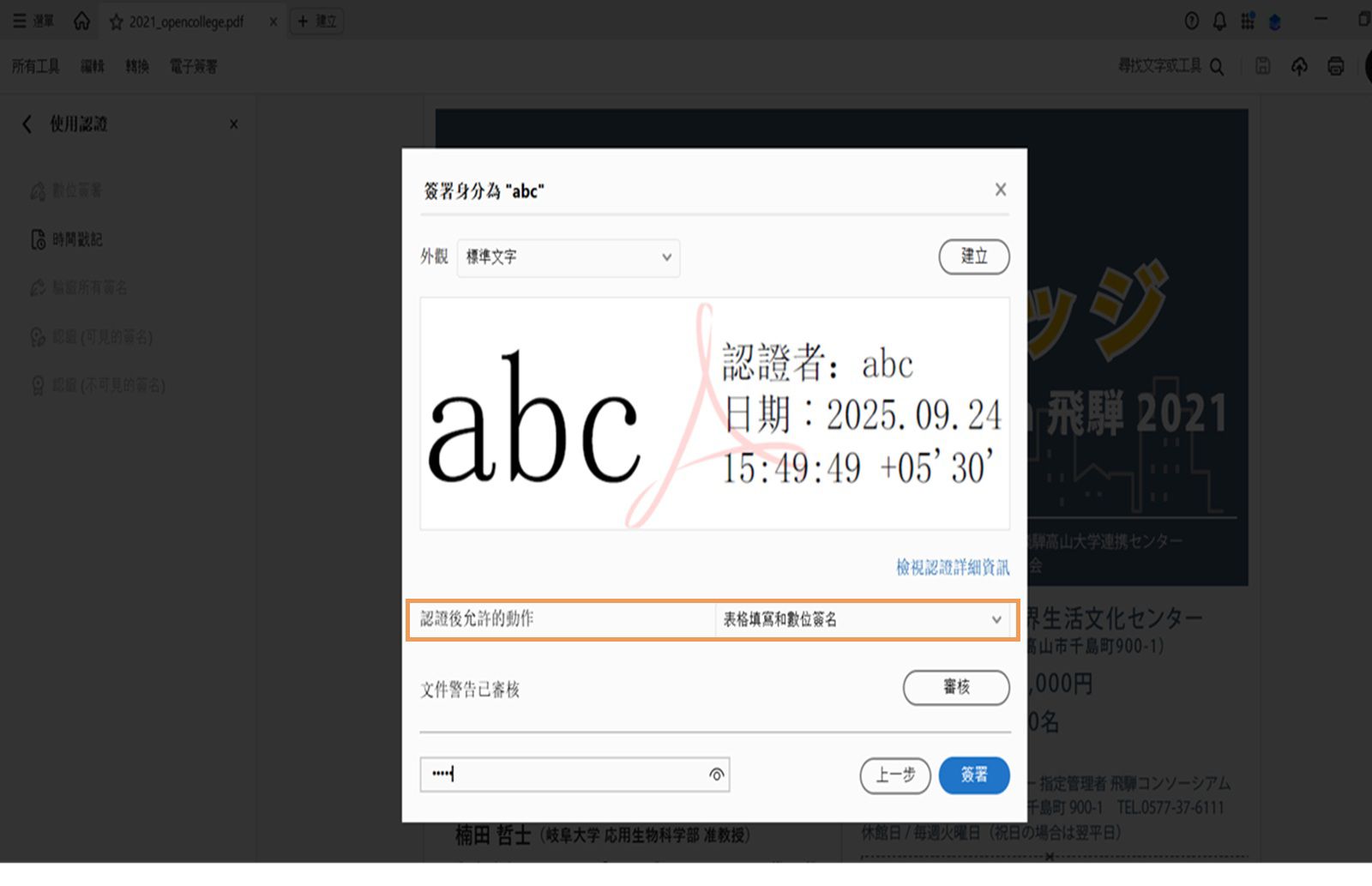Screen dimensions: 1372x886
Task: Open the 電子簽署 menu
Action: click(192, 66)
